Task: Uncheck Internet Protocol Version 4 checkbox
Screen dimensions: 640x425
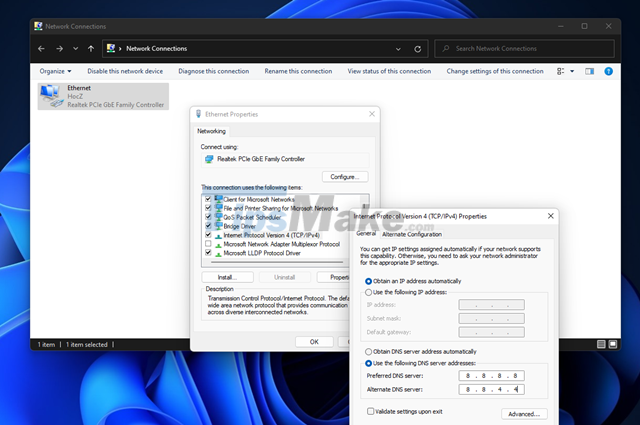Action: click(x=208, y=235)
